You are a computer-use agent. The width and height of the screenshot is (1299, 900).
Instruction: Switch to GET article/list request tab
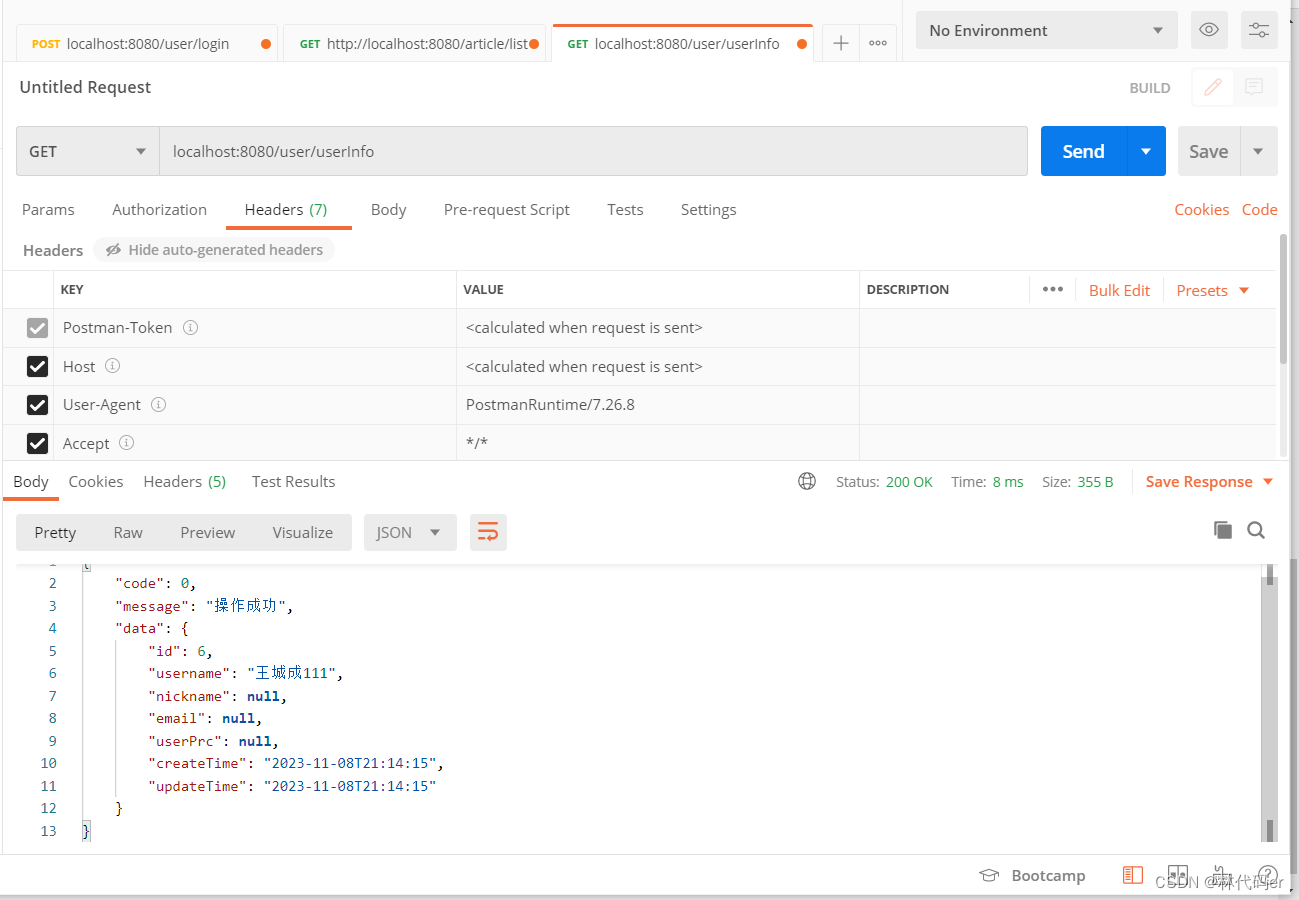coord(415,44)
